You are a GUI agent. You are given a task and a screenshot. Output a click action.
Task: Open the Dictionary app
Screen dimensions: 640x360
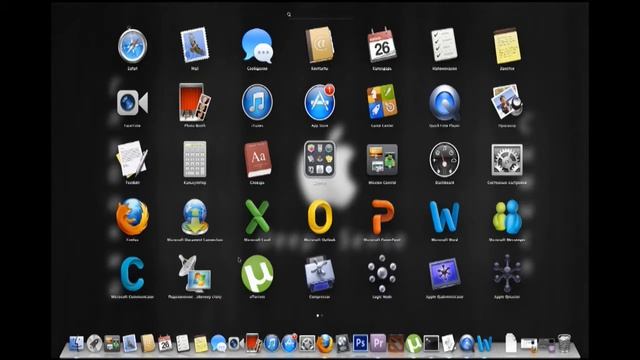coord(257,159)
